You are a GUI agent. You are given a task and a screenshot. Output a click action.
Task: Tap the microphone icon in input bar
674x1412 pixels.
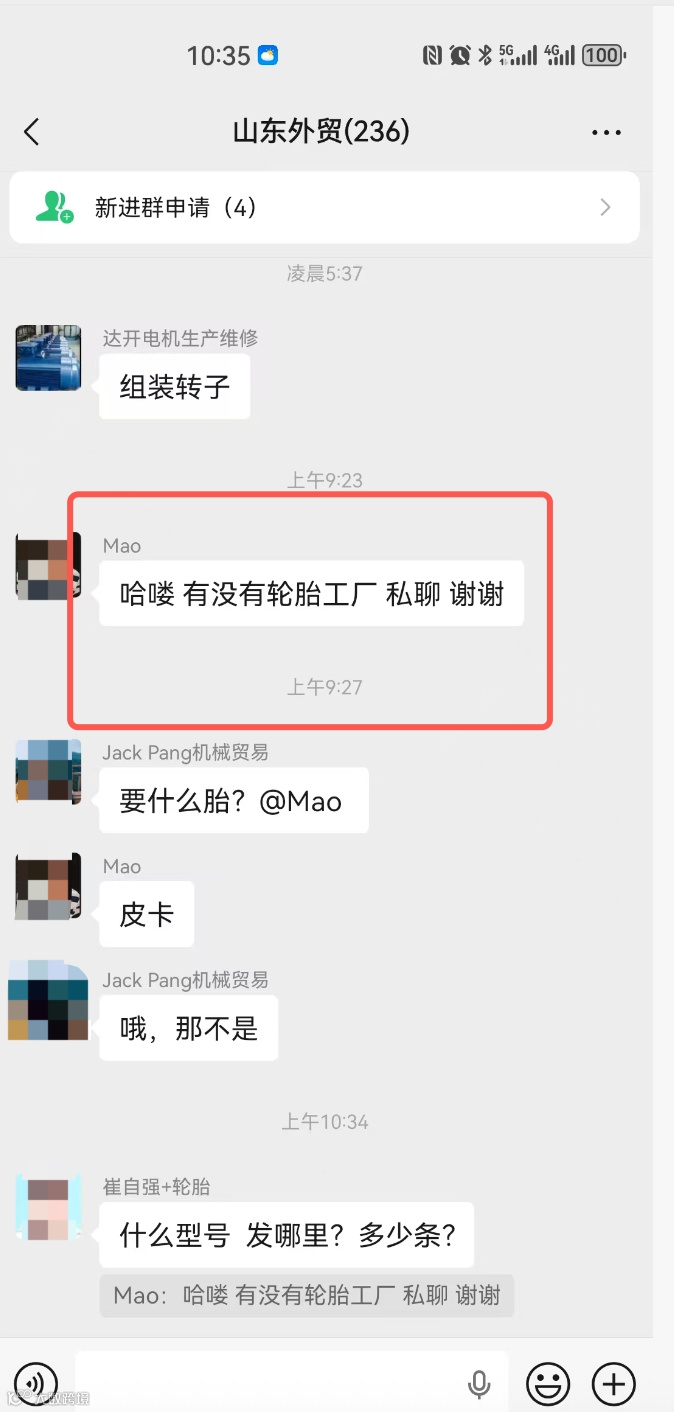[479, 1384]
